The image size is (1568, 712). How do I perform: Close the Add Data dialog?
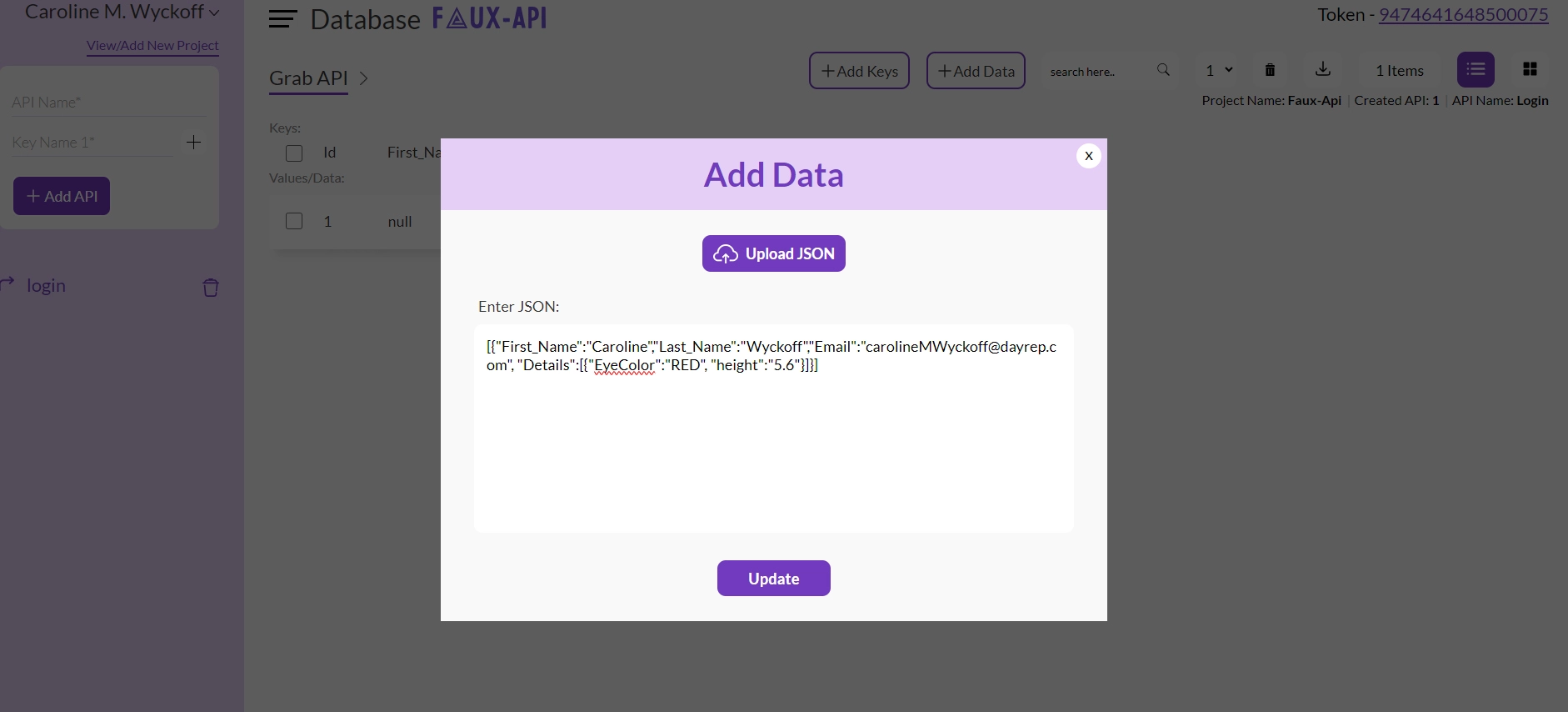[x=1088, y=156]
